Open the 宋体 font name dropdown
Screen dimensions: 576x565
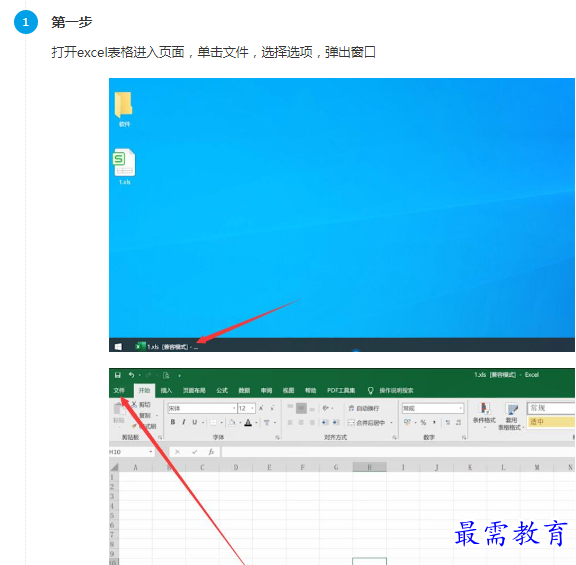[202, 408]
